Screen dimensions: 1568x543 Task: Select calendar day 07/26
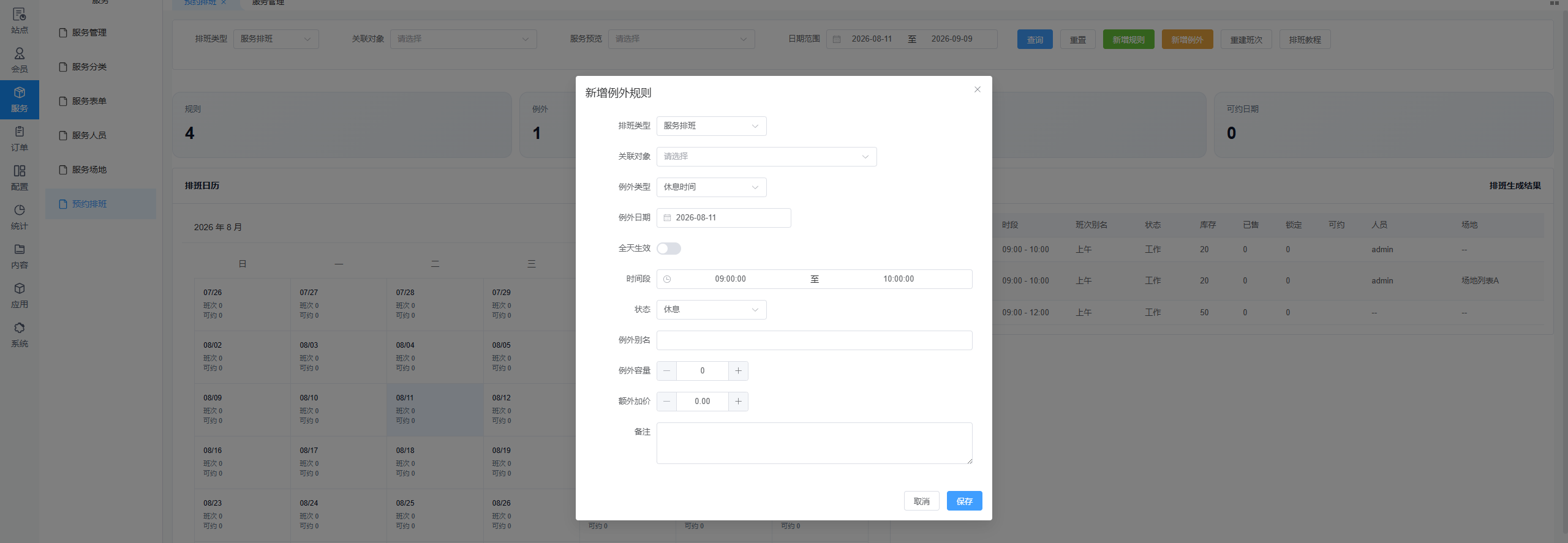pyautogui.click(x=243, y=305)
